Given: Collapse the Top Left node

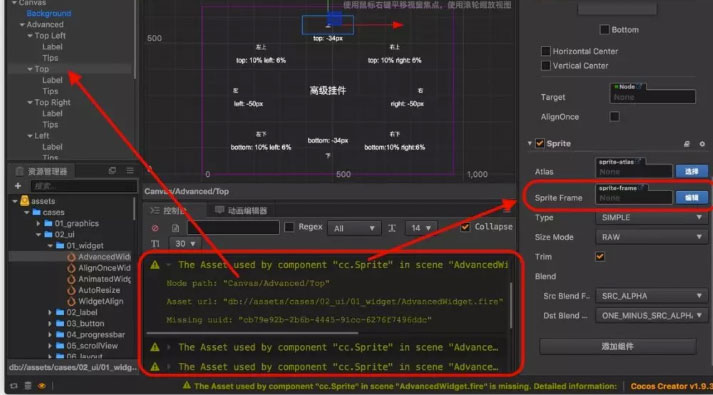Looking at the screenshot, I should 30,35.
